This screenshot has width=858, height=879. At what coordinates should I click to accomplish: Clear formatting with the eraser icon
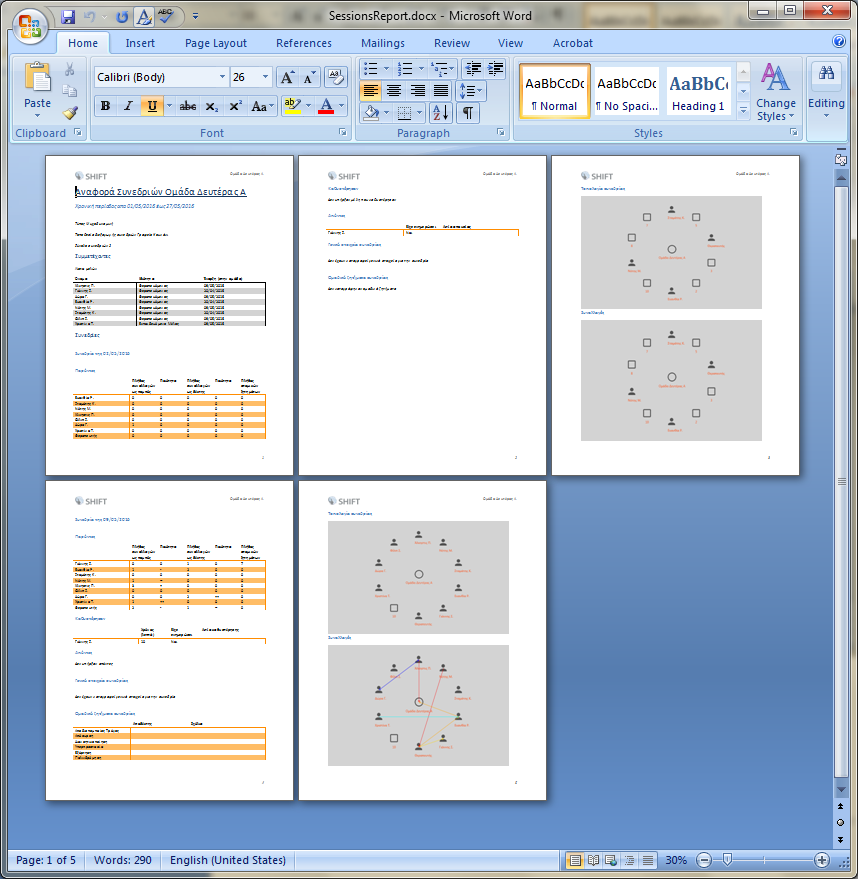click(x=336, y=77)
